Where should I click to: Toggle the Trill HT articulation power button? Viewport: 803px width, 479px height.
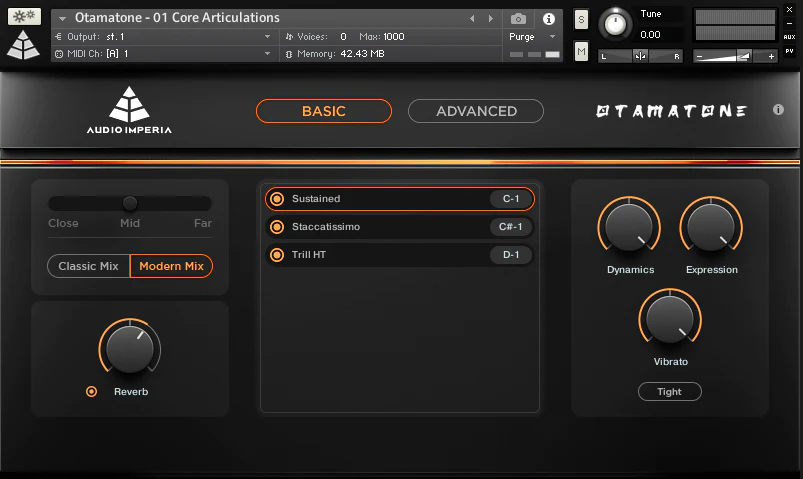pyautogui.click(x=277, y=255)
